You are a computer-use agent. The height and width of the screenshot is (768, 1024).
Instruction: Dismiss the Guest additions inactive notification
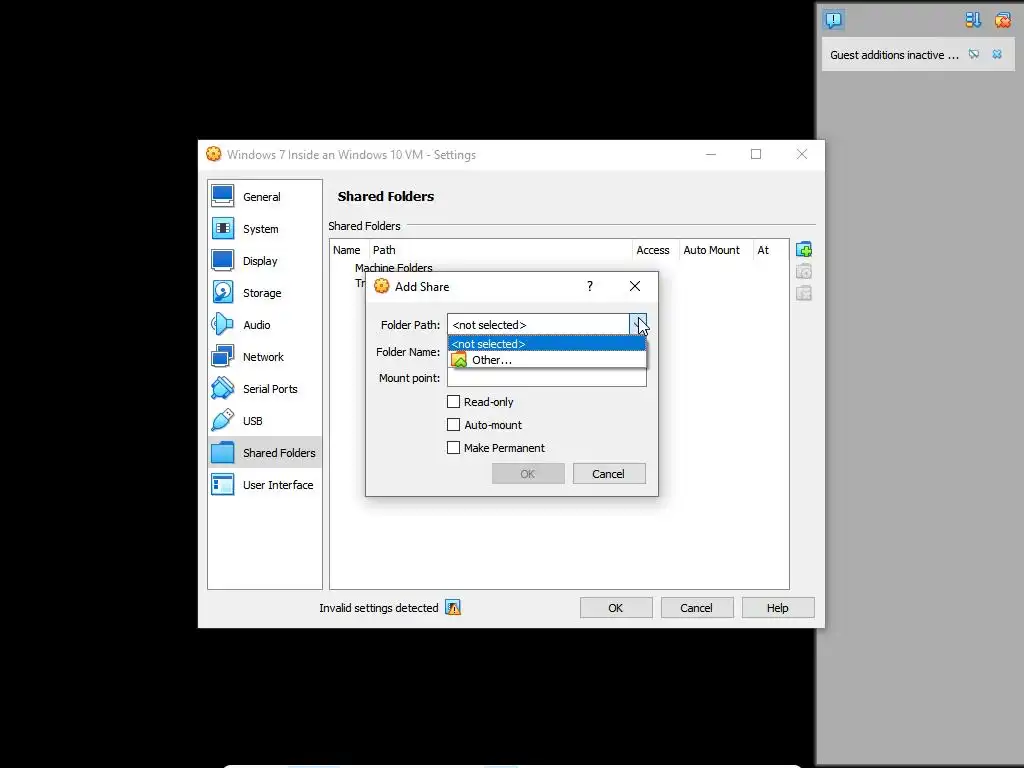click(x=997, y=54)
